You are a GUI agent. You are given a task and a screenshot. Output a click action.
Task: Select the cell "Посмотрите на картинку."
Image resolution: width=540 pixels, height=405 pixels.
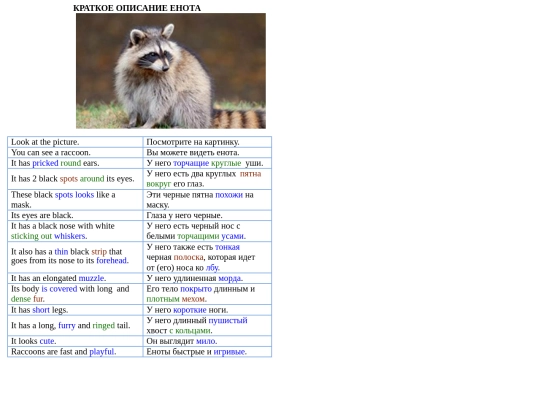[x=207, y=142]
